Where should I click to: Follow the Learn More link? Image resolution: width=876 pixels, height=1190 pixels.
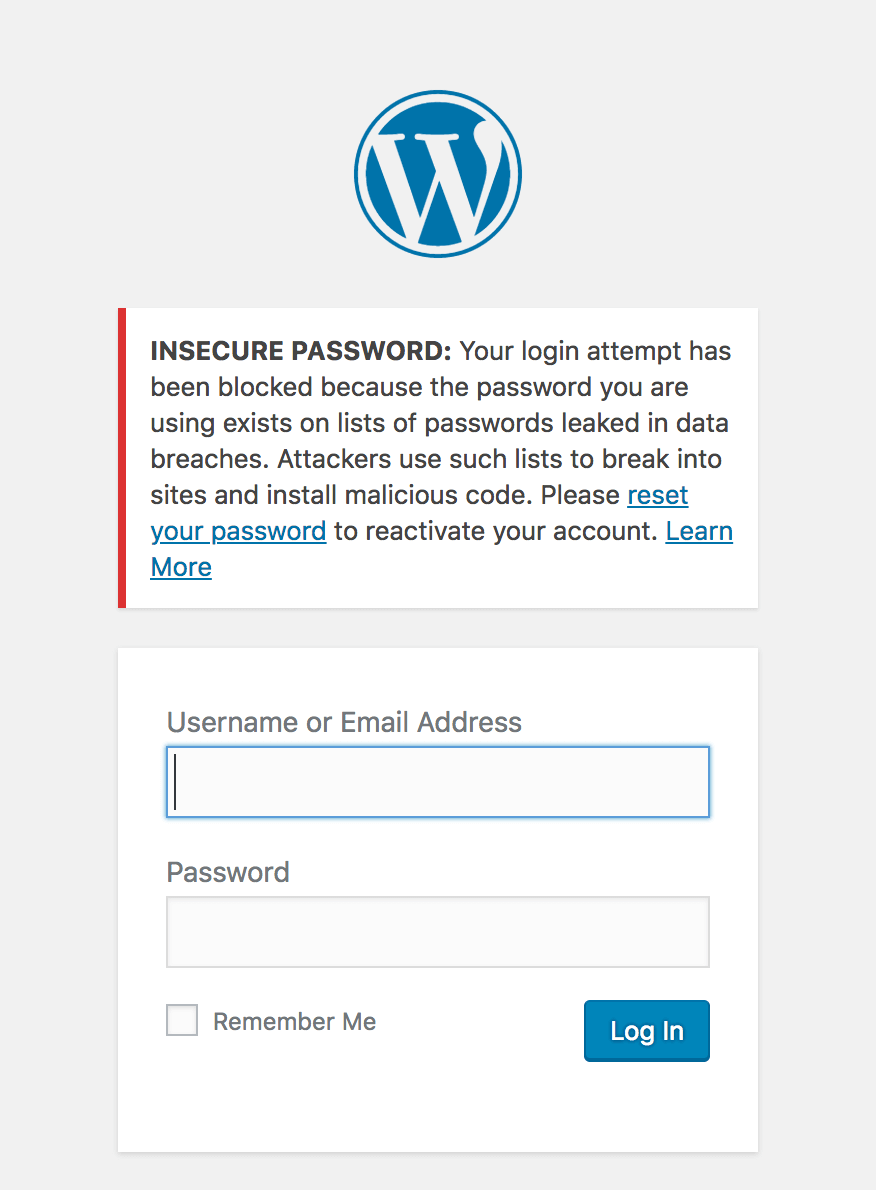coord(699,531)
